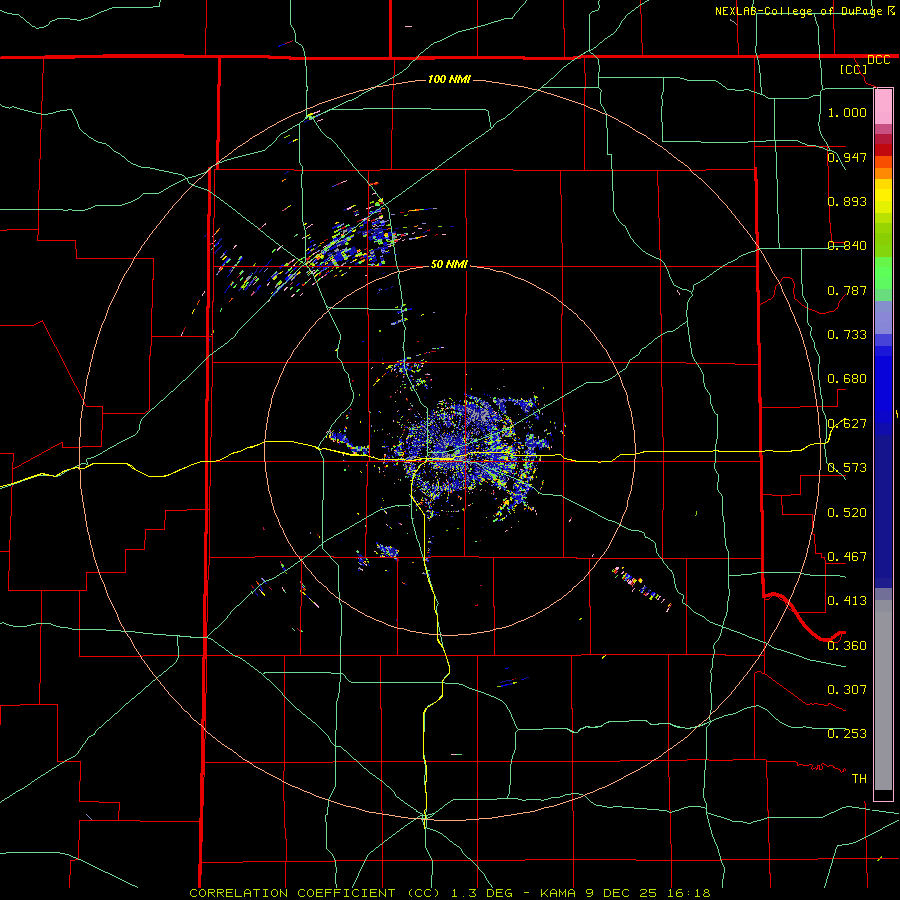Click the 0.307 legend value
This screenshot has height=900, width=900.
click(x=847, y=689)
